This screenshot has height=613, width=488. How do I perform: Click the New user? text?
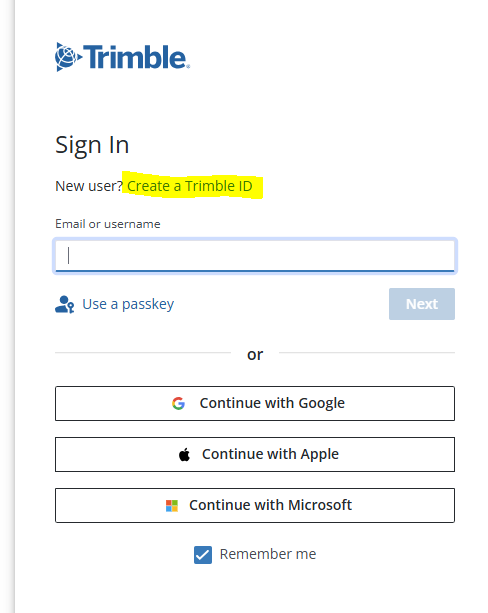[x=89, y=186]
